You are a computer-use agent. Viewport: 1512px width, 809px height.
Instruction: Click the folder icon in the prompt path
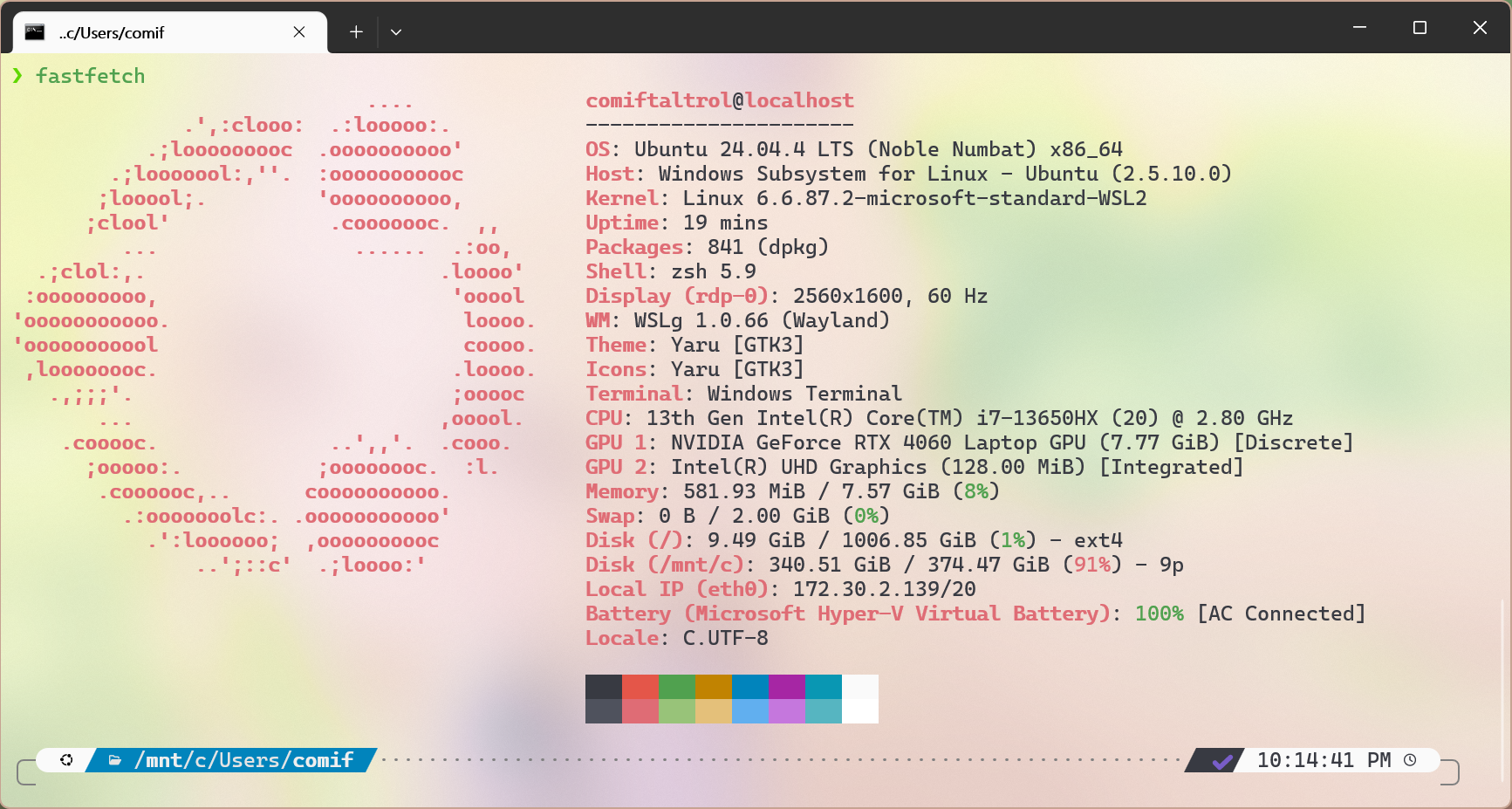(114, 760)
